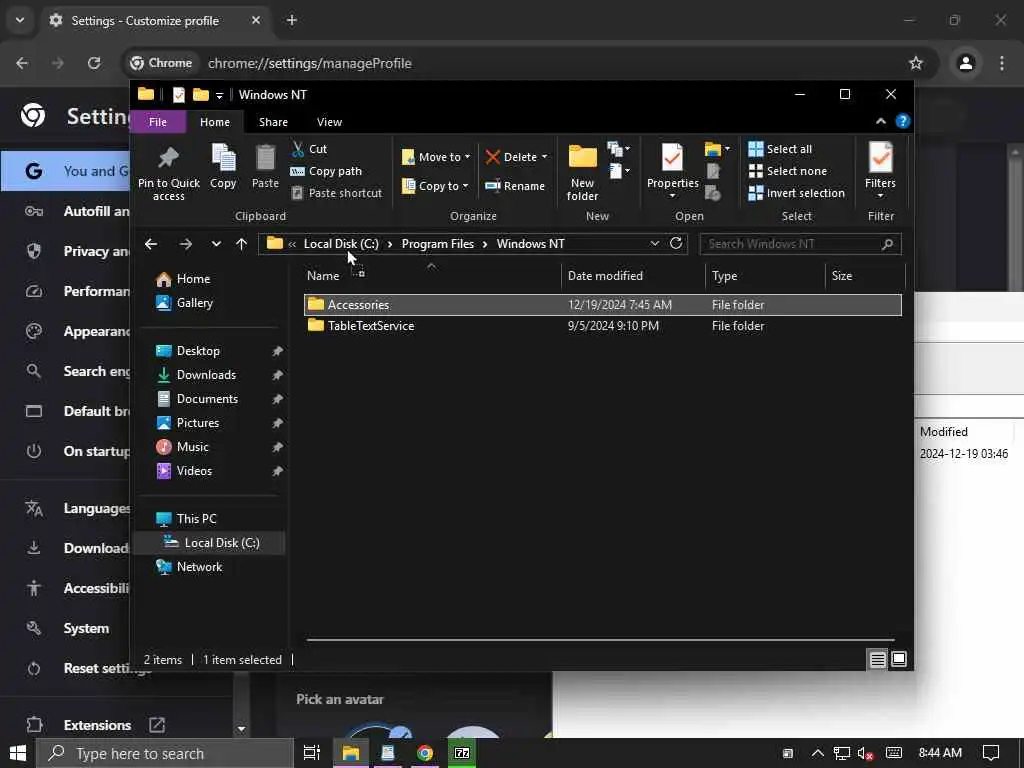The width and height of the screenshot is (1024, 768).
Task: Sort by Name column header
Action: (431, 276)
